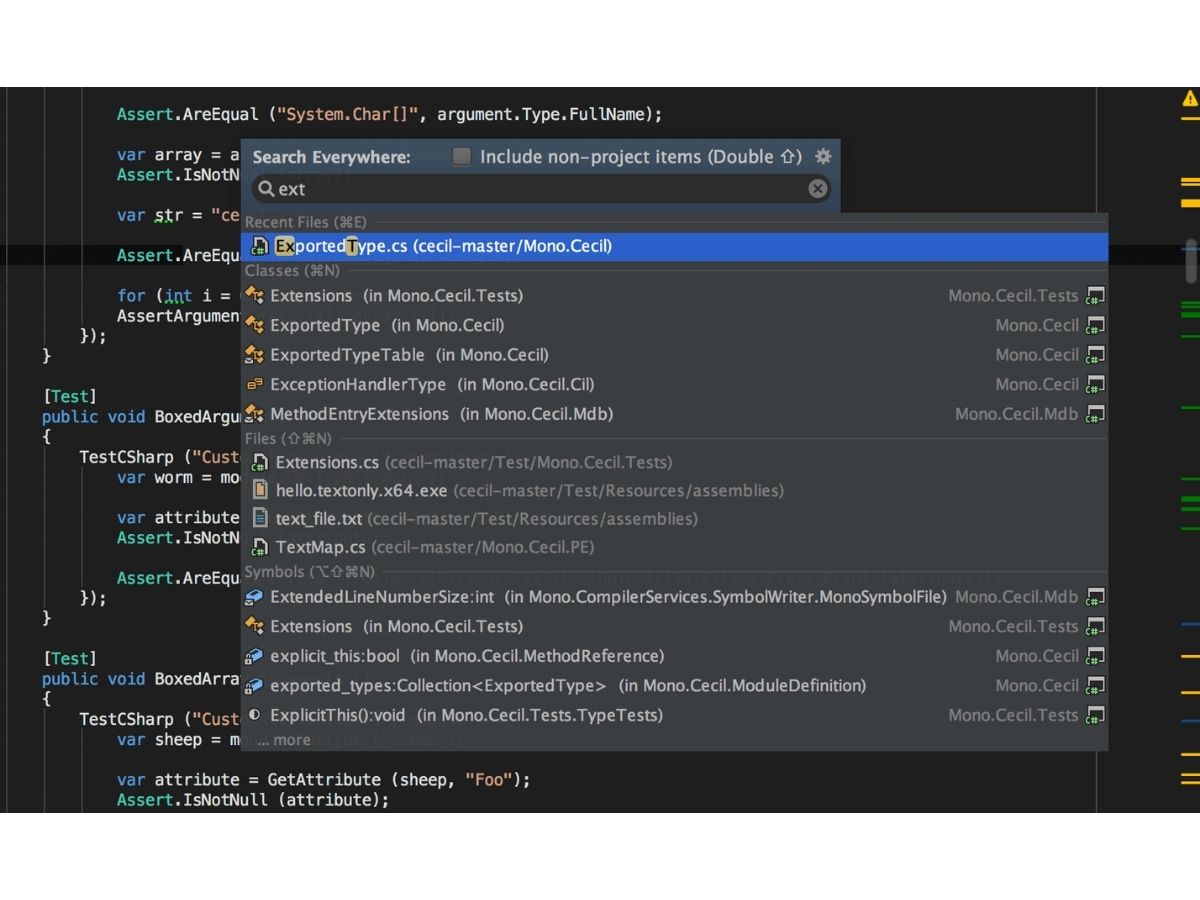Click project icon in ExceptionHandlerType row
The image size is (1200, 900).
1096,384
